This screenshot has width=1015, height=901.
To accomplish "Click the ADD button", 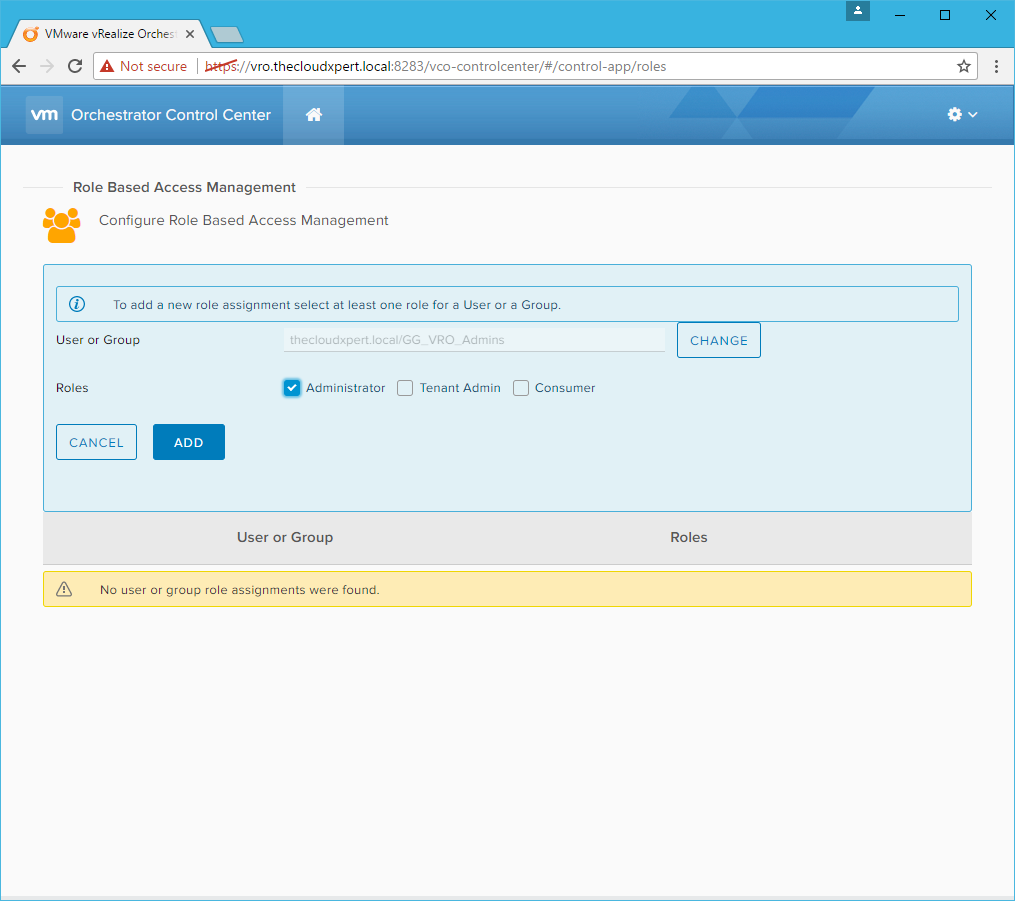I will [188, 442].
